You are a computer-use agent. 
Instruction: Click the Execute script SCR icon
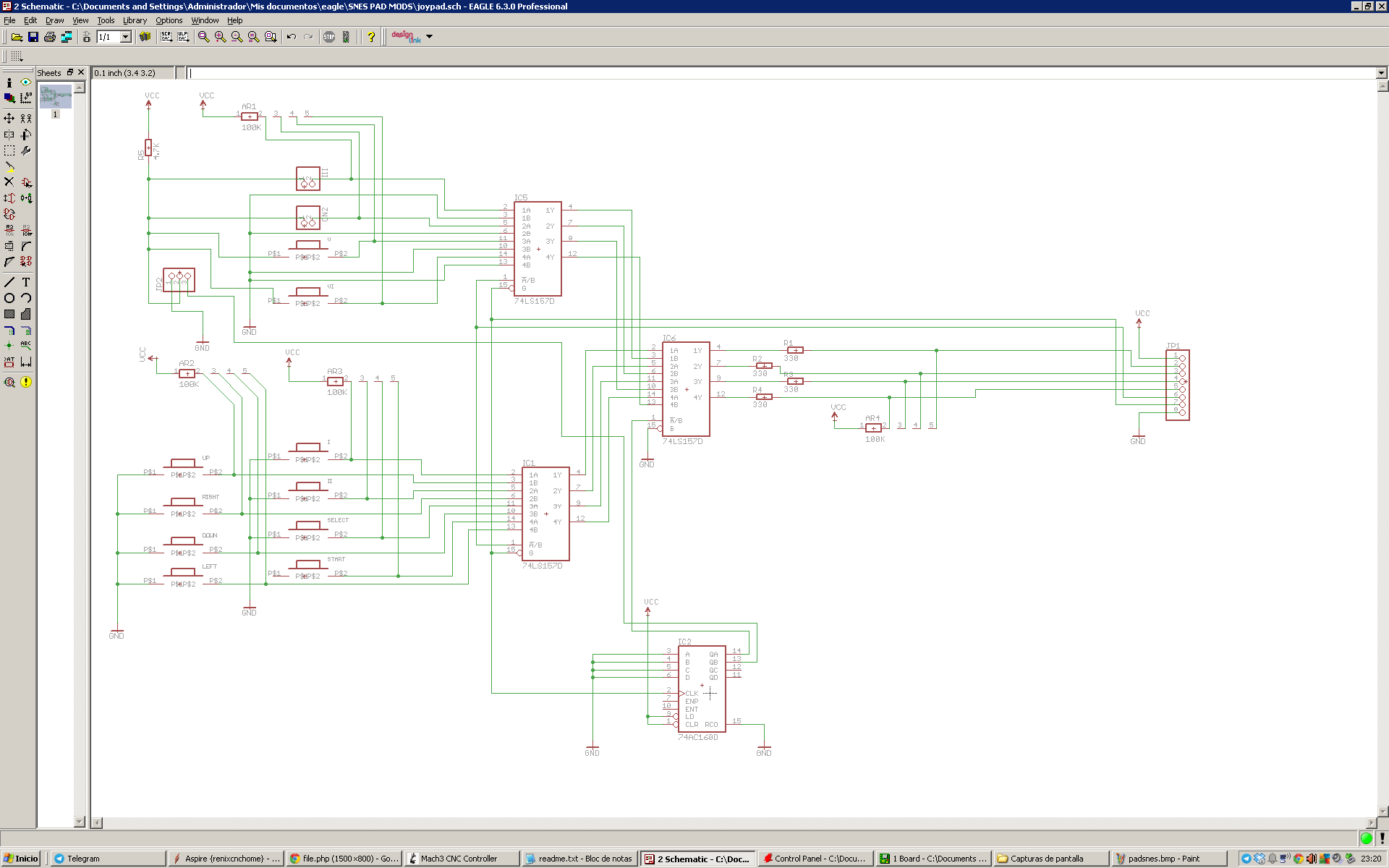coord(166,37)
